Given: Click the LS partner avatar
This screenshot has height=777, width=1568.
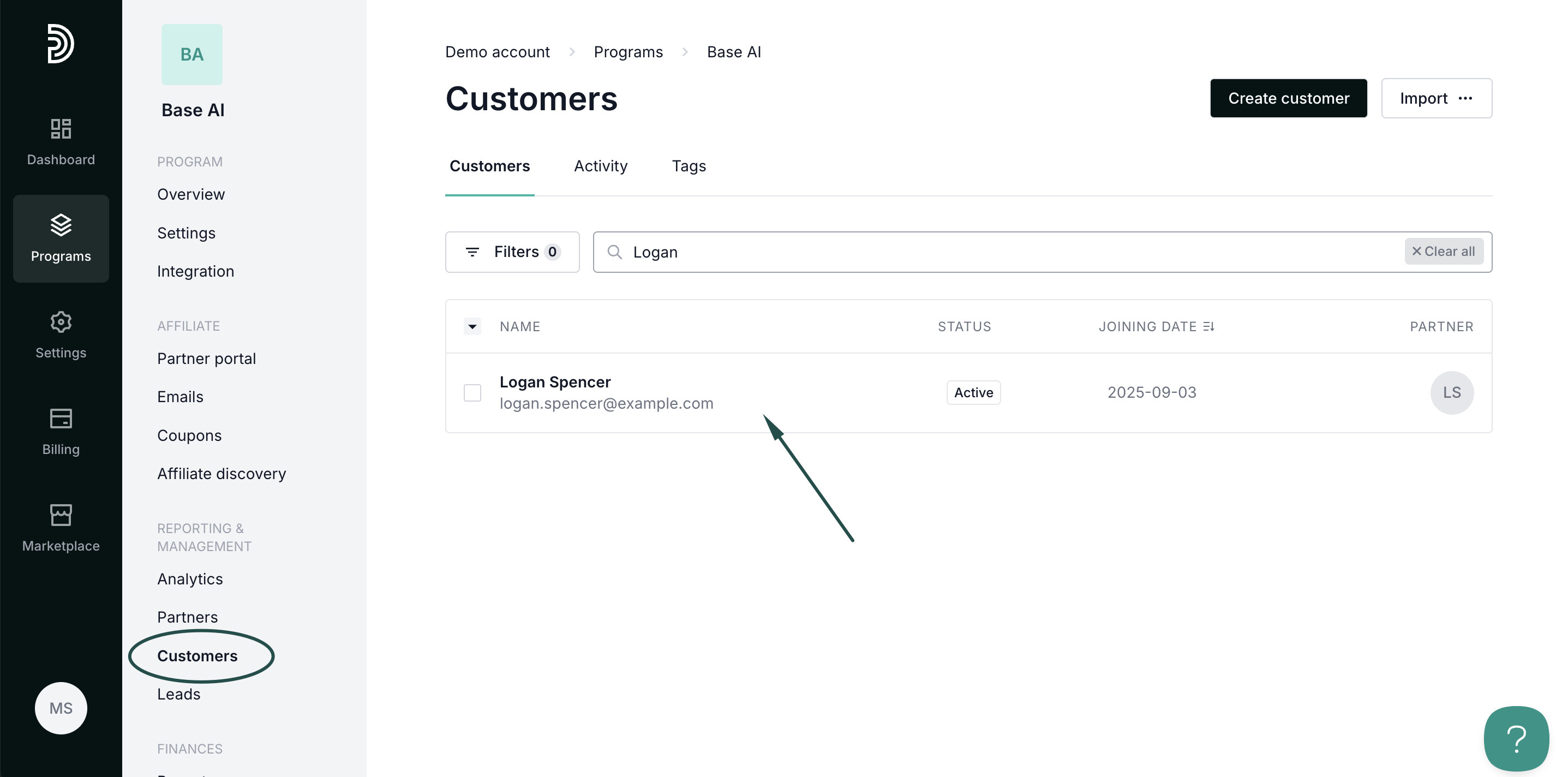Looking at the screenshot, I should [x=1451, y=393].
